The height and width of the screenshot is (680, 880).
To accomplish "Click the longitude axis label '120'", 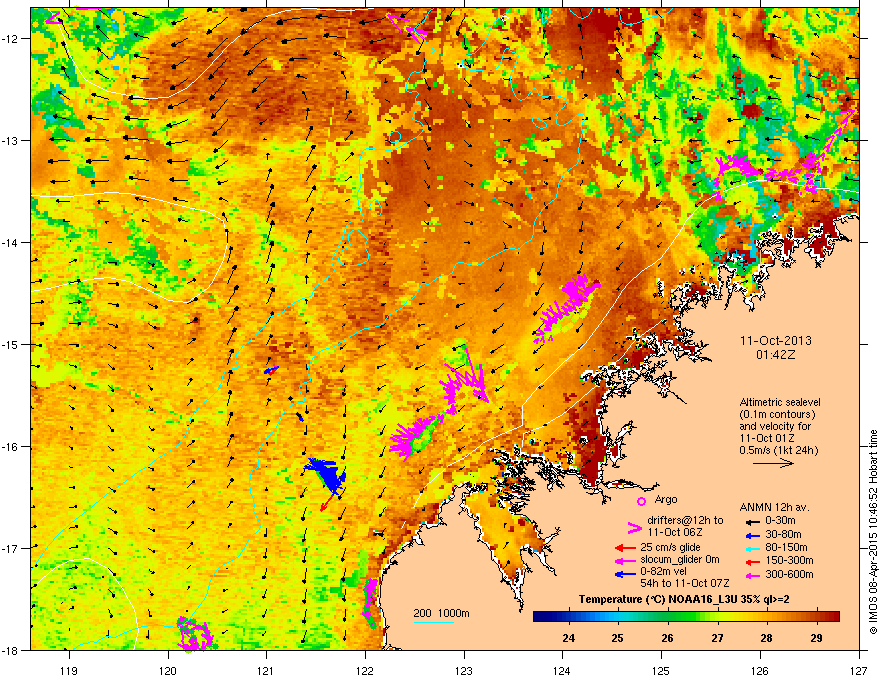I will (x=168, y=670).
